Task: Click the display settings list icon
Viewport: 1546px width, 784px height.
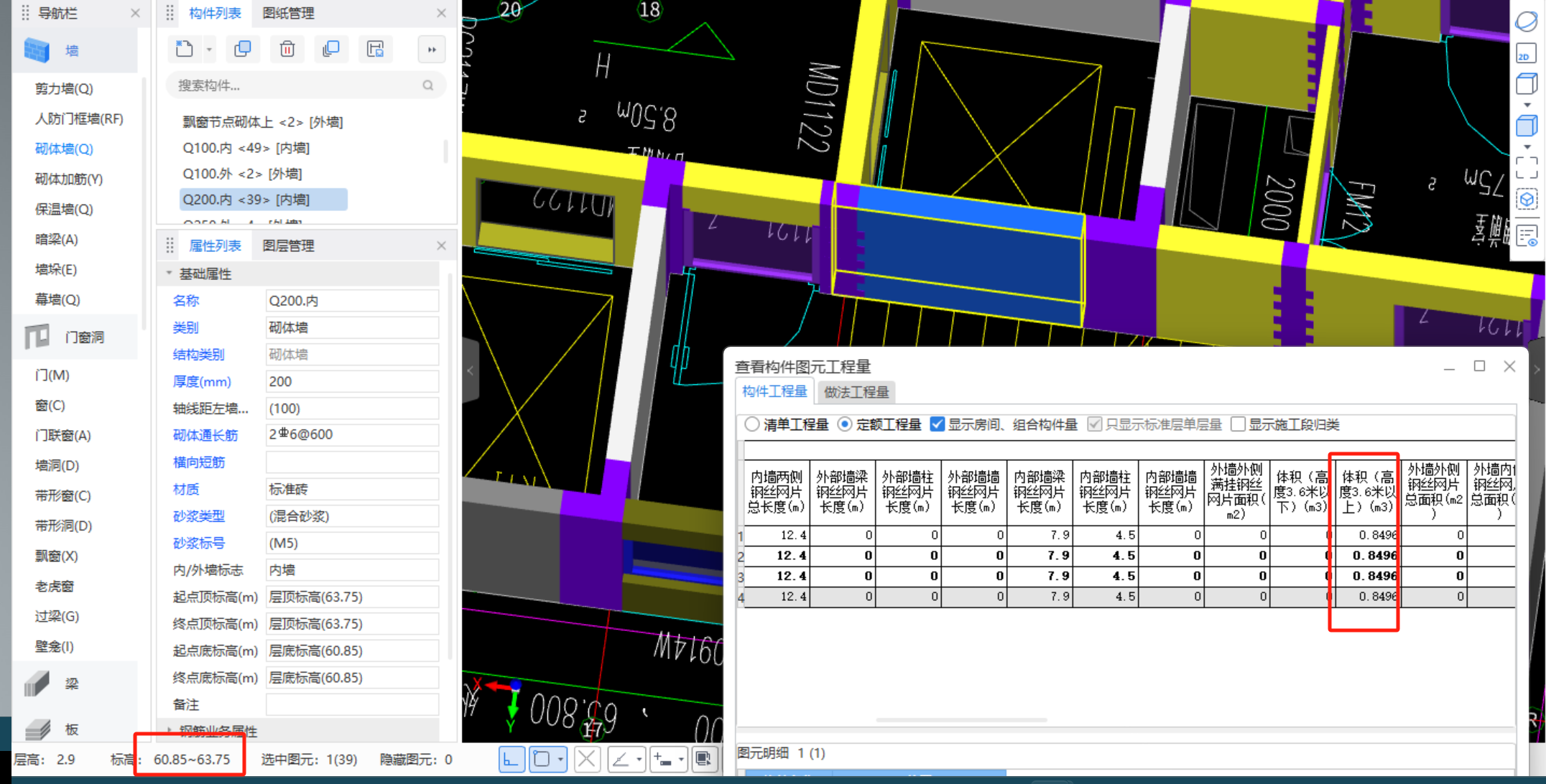Action: coord(1527,235)
